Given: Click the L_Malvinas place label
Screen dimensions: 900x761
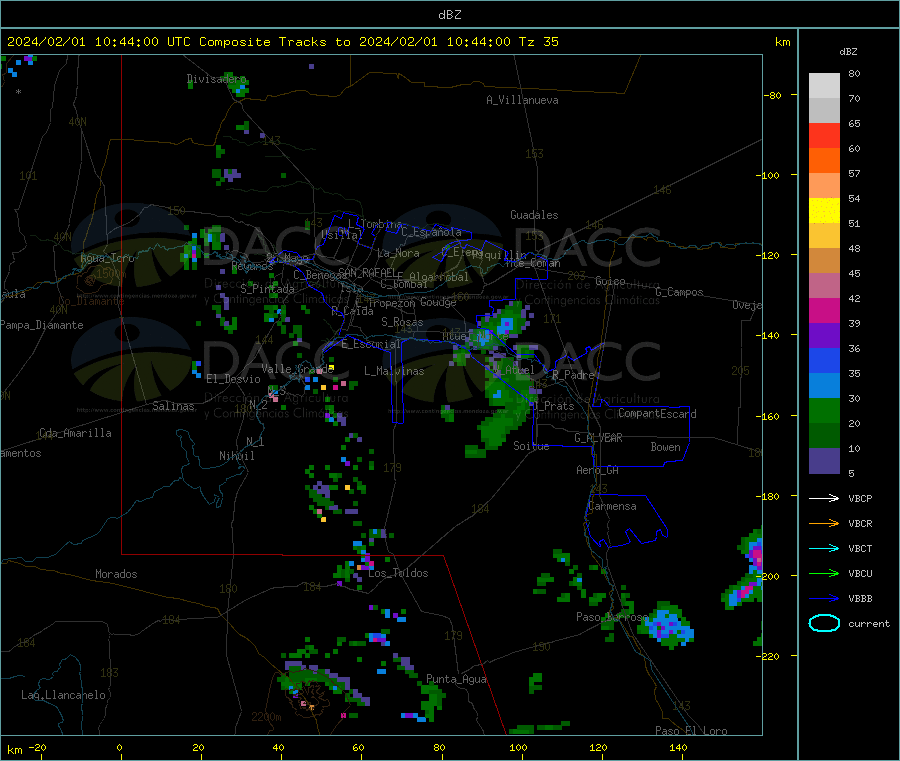Looking at the screenshot, I should 394,371.
